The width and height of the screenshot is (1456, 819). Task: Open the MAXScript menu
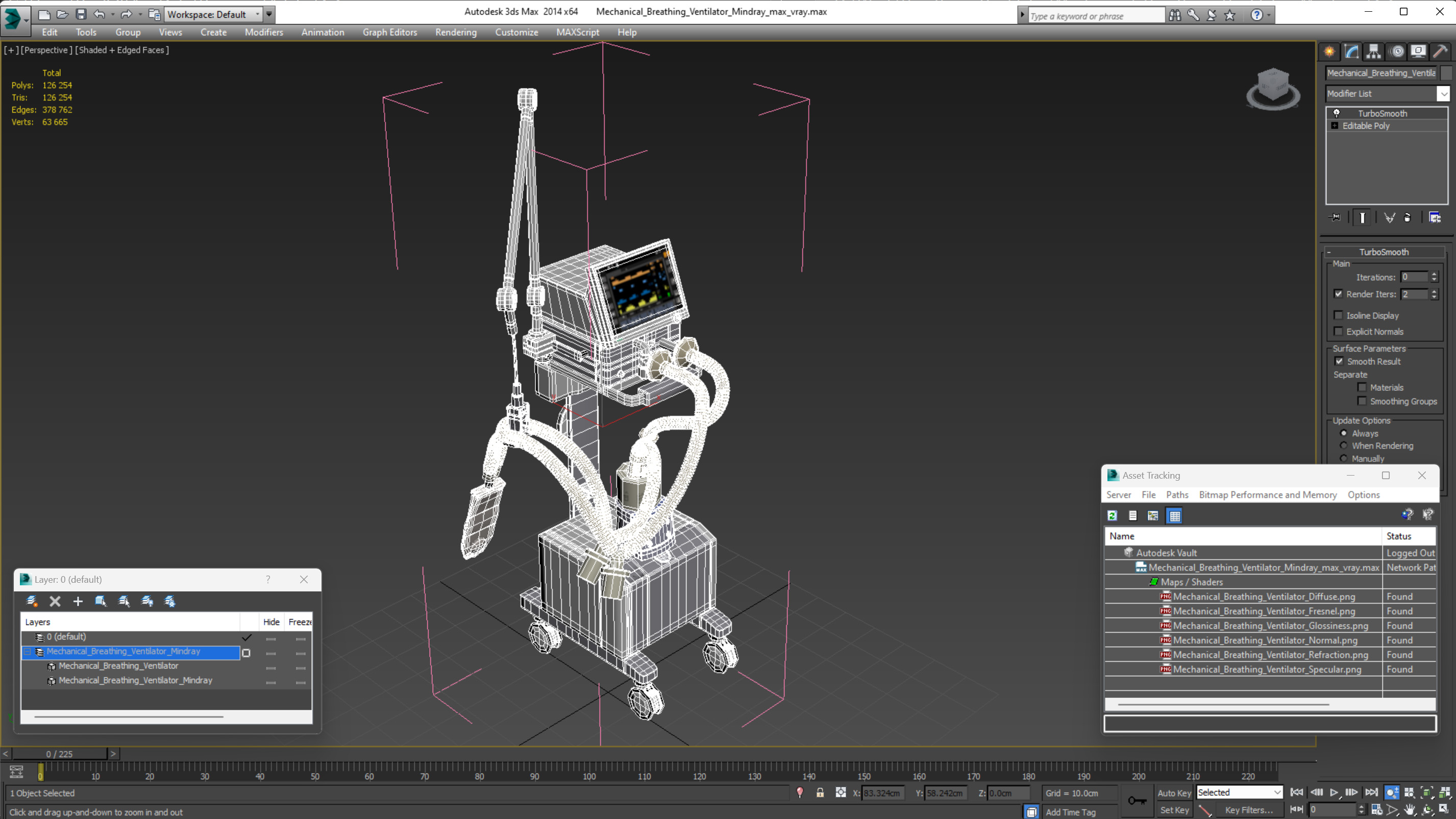tap(578, 32)
